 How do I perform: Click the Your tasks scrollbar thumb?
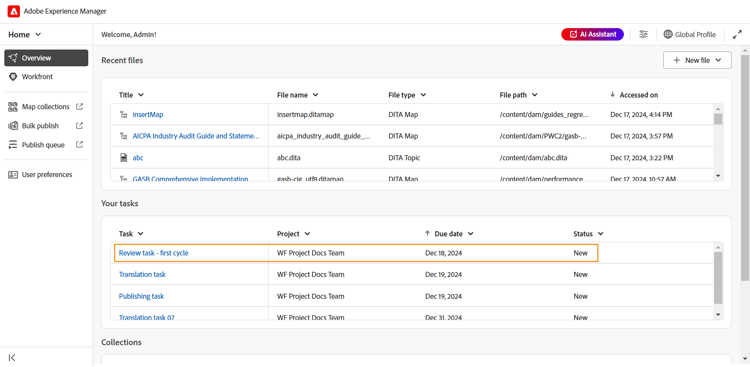(718, 278)
